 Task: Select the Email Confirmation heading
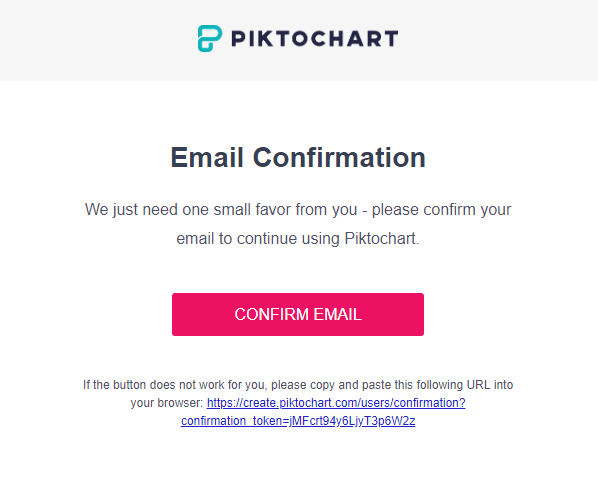click(x=298, y=158)
